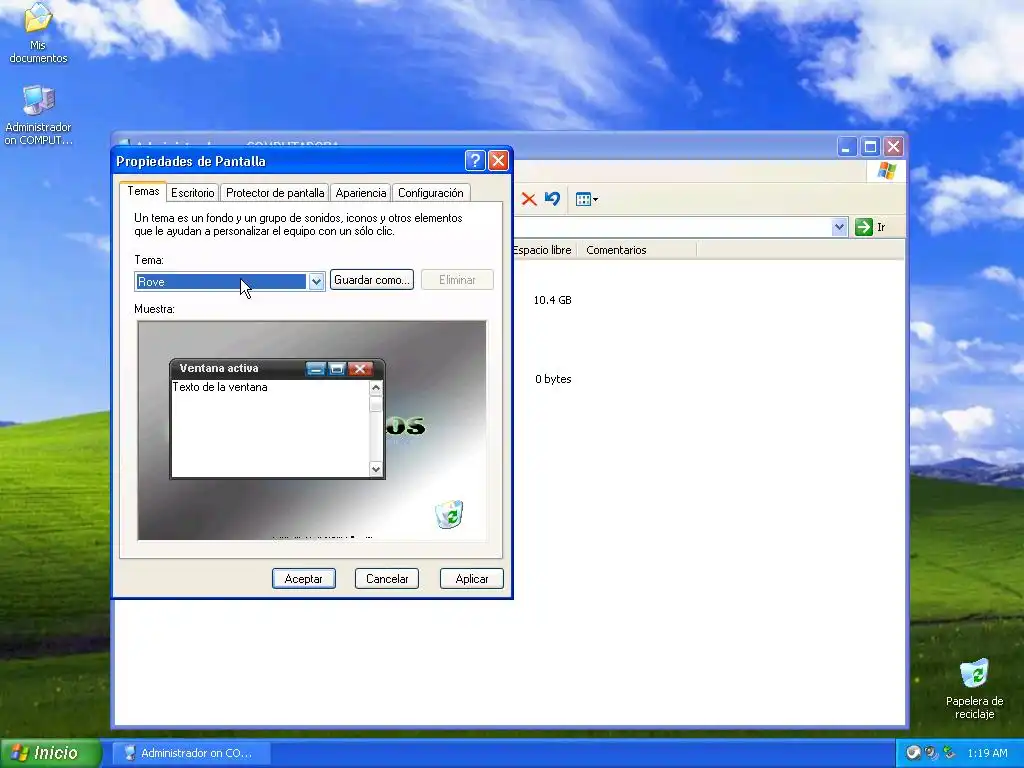The width and height of the screenshot is (1024, 768).
Task: Click the 1:19 AM system clock
Action: click(x=987, y=753)
